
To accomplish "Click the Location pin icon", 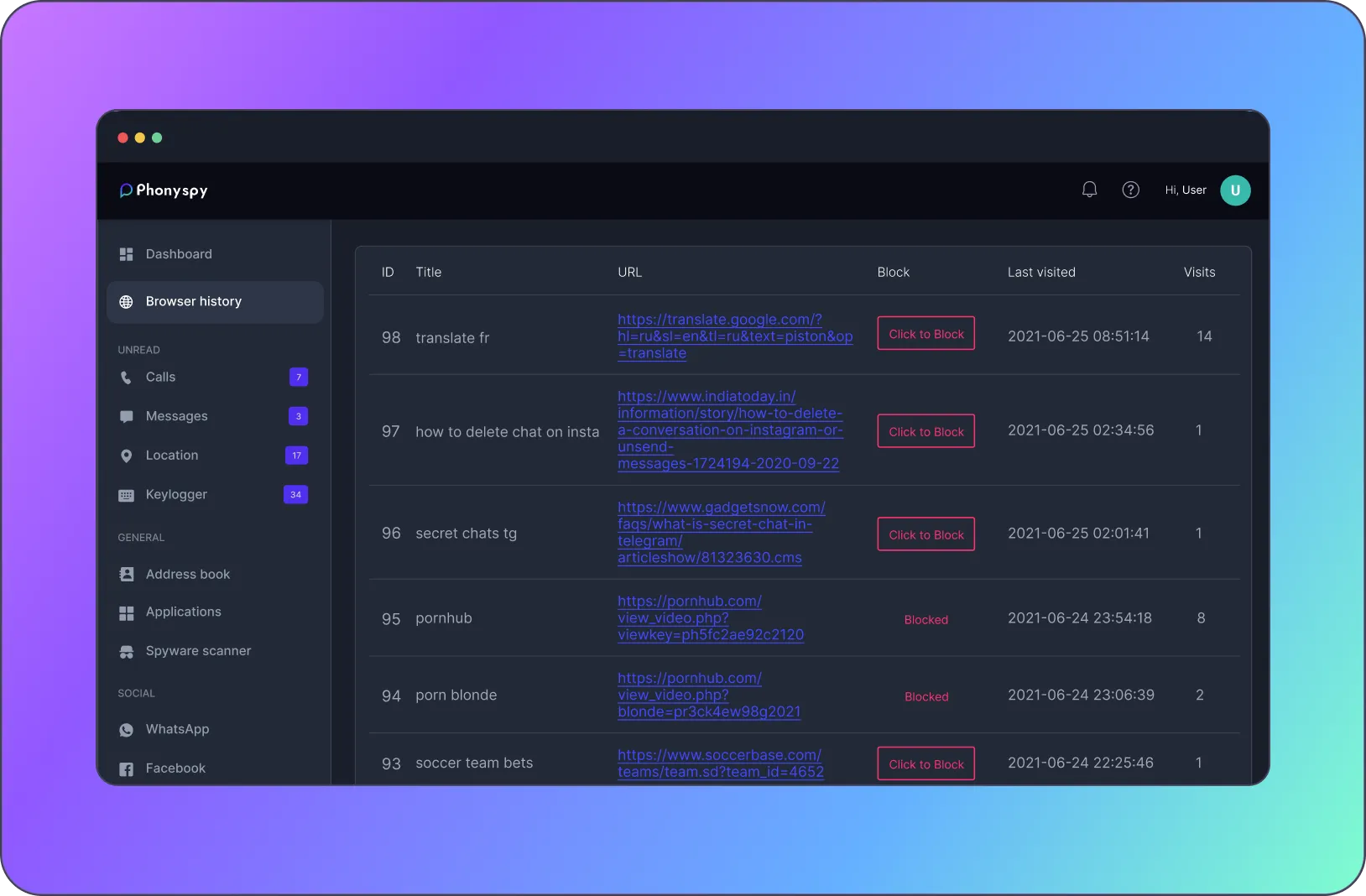I will pos(126,456).
